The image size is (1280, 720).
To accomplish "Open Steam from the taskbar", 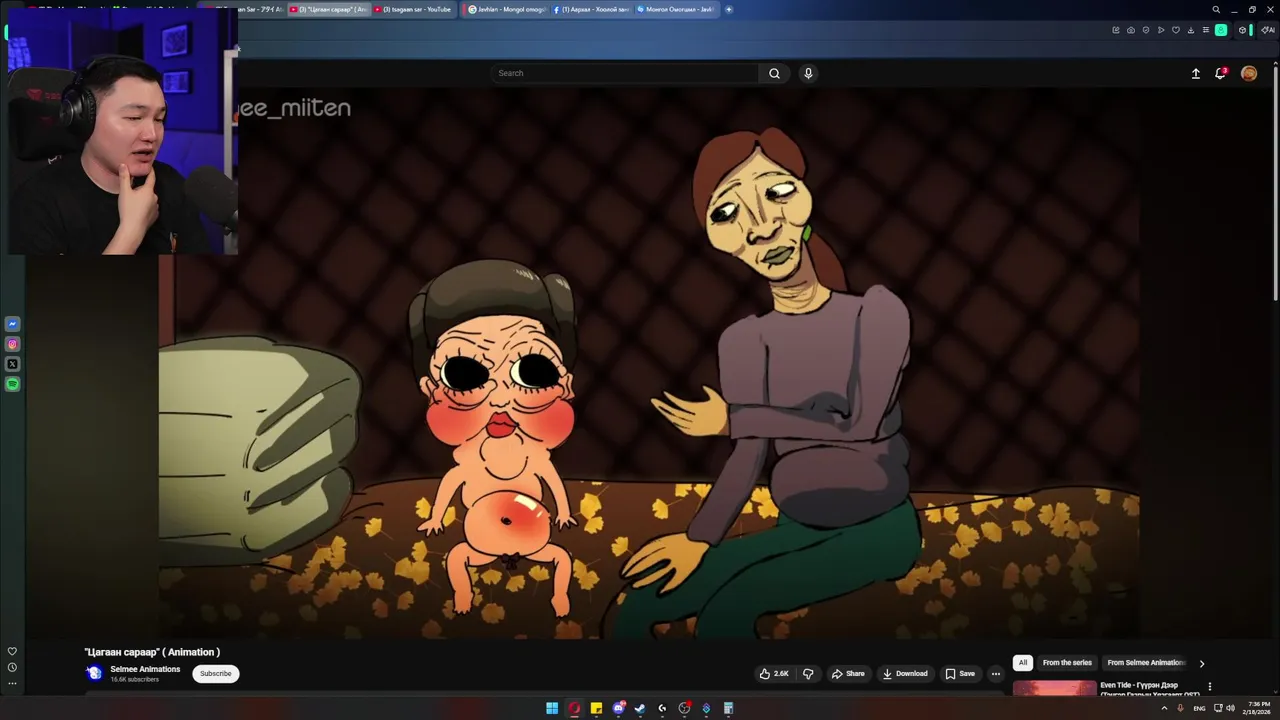I will [640, 708].
